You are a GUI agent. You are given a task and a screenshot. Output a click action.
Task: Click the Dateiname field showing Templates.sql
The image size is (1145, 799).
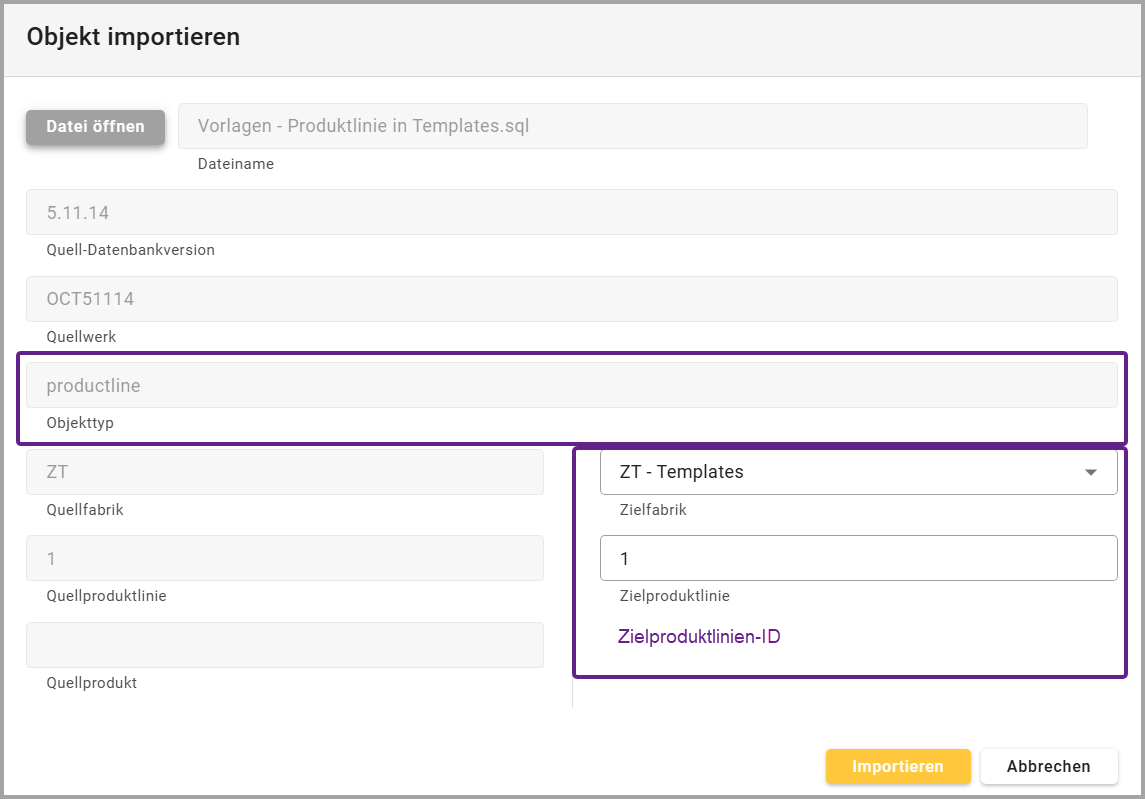coord(632,126)
